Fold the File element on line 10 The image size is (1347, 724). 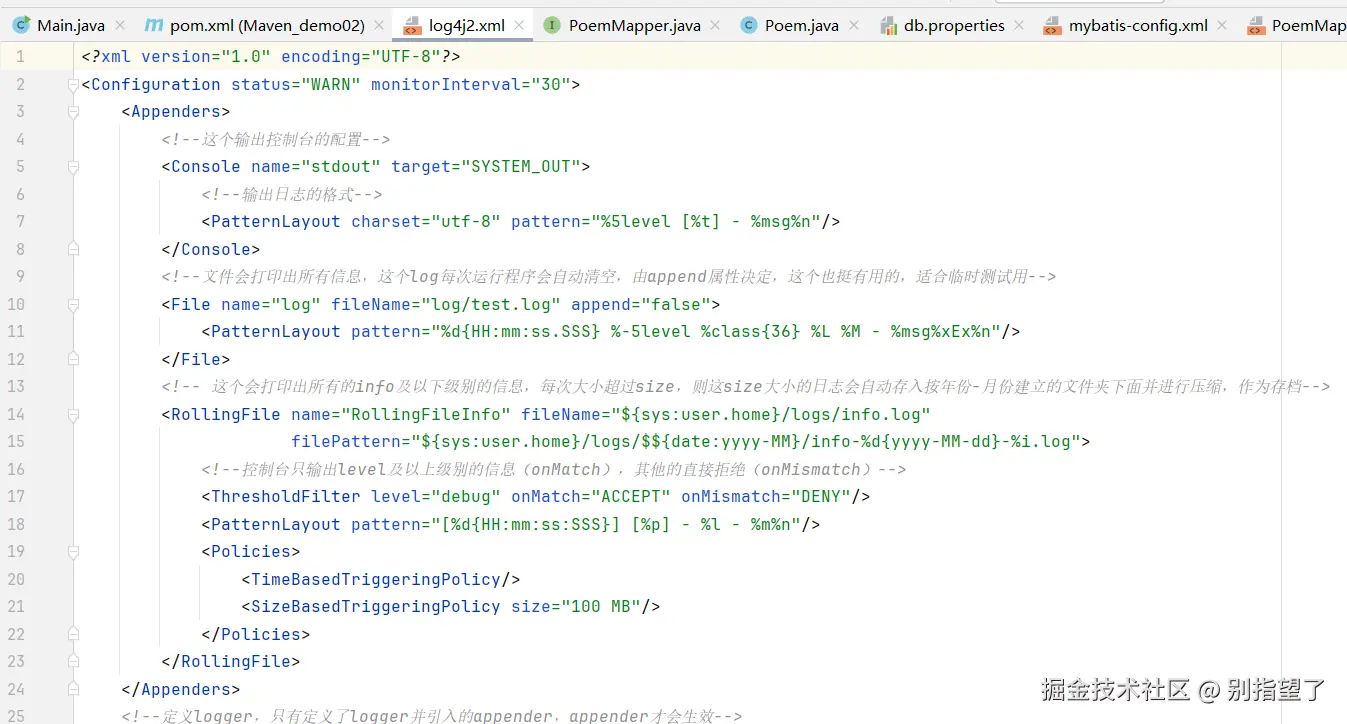[73, 304]
